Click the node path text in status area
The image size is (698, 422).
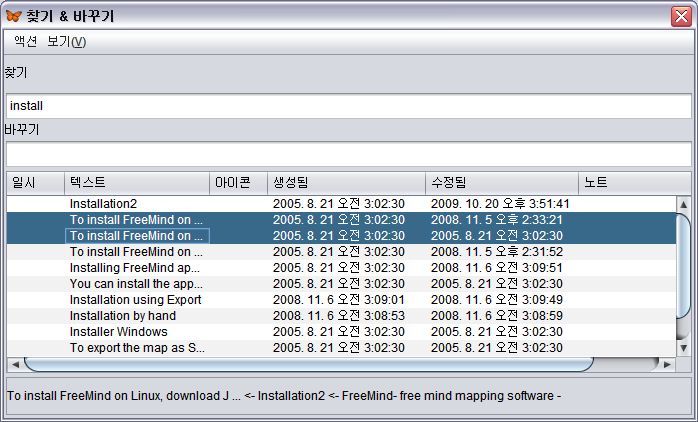tap(284, 396)
